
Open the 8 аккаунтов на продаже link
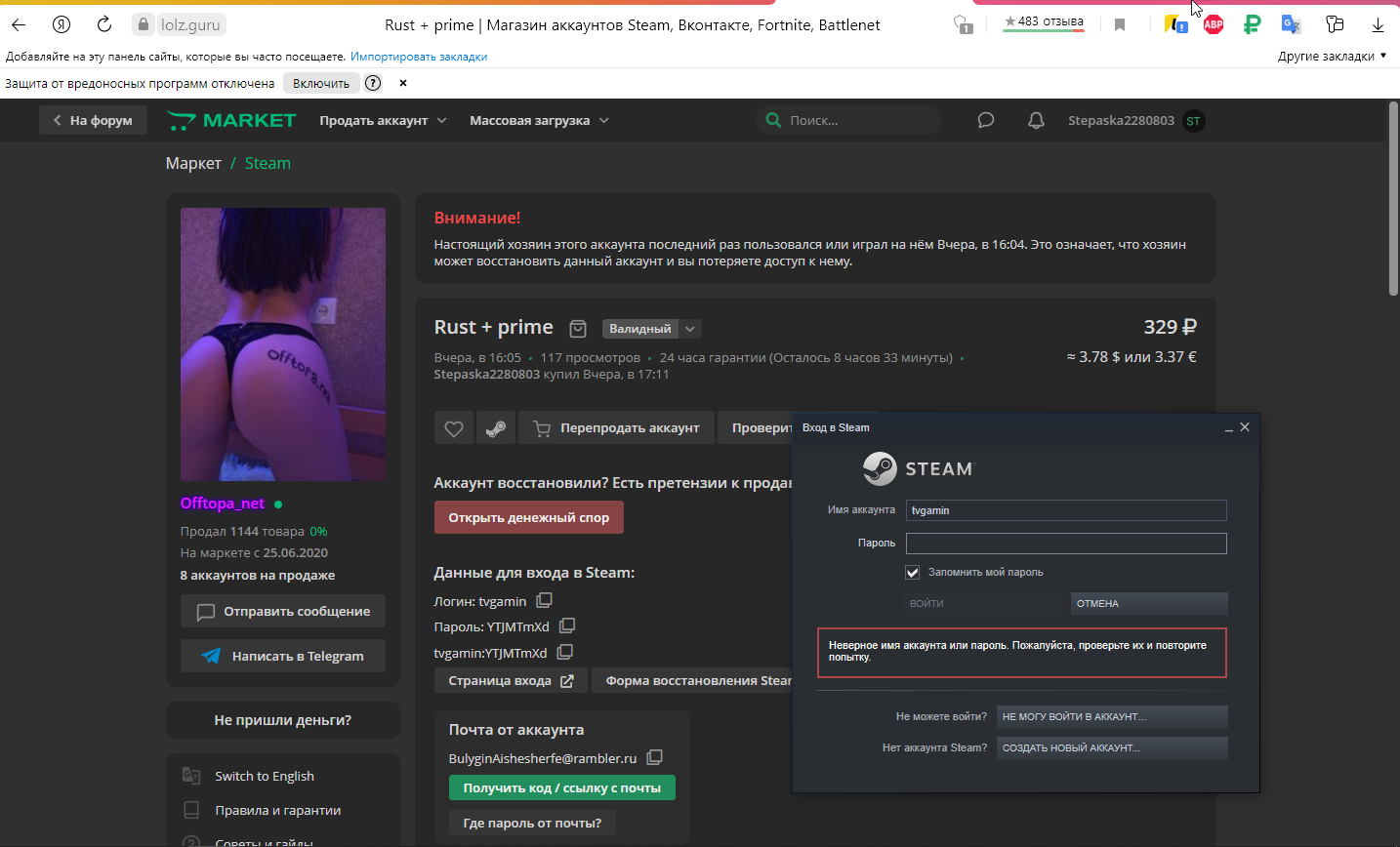(258, 575)
